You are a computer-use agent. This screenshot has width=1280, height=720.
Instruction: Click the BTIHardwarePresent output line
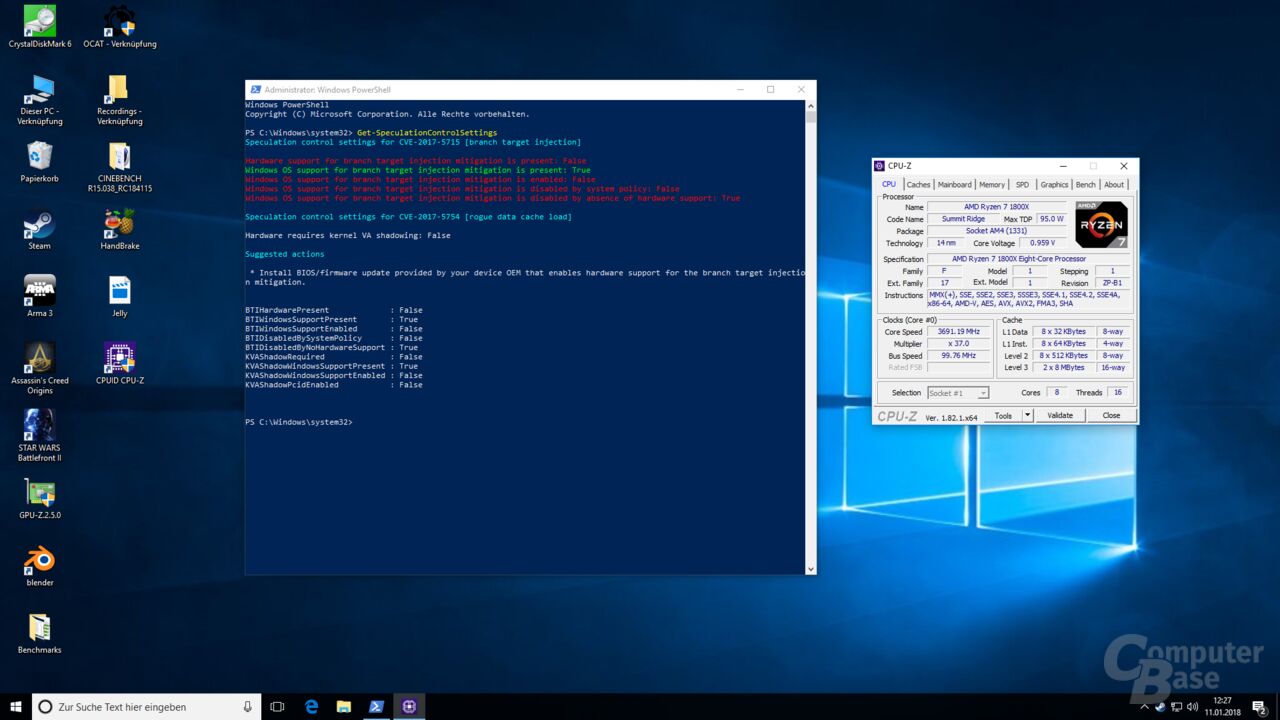(334, 310)
